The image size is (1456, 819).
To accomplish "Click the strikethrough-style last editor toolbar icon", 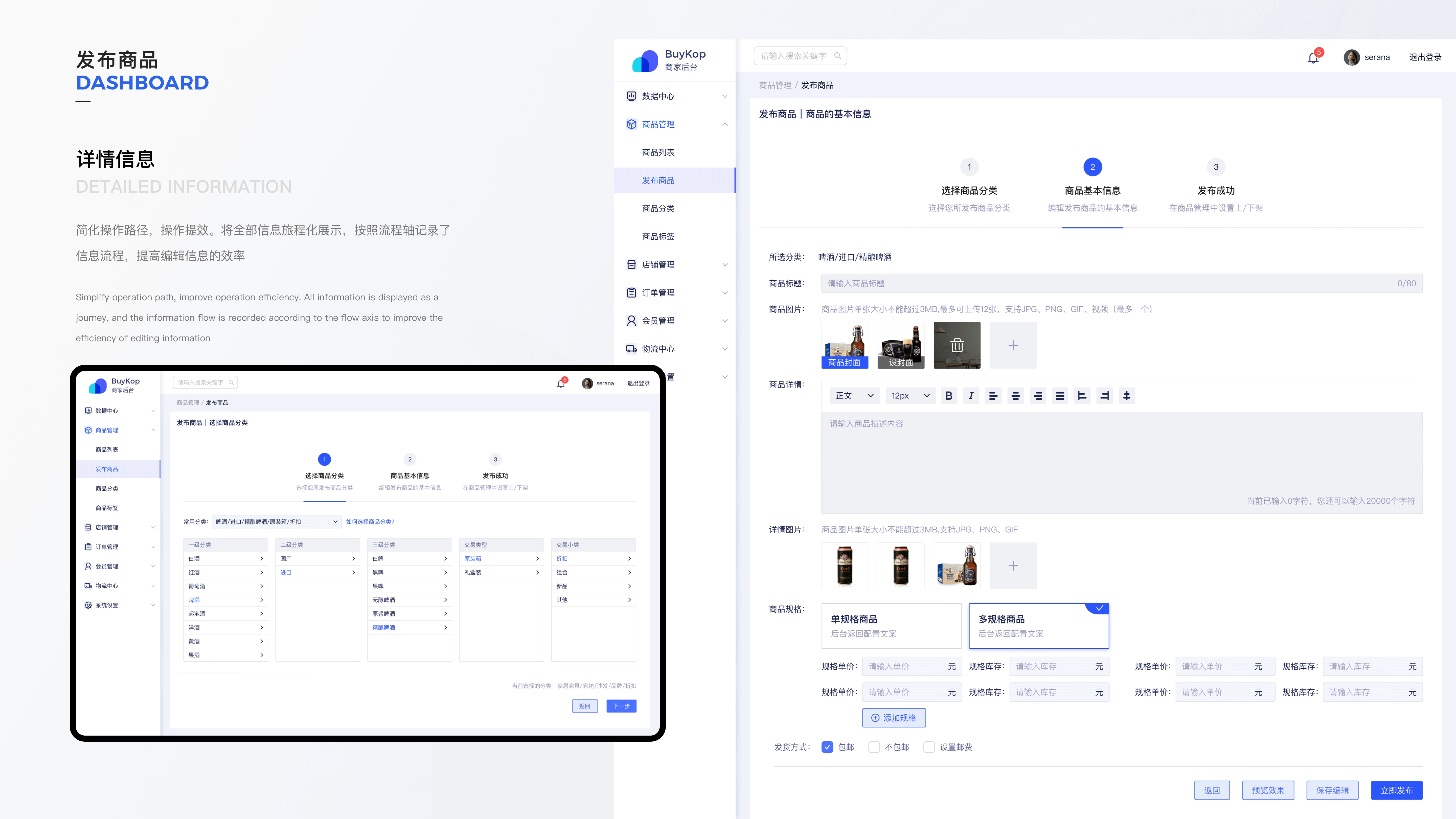I will (x=1126, y=396).
